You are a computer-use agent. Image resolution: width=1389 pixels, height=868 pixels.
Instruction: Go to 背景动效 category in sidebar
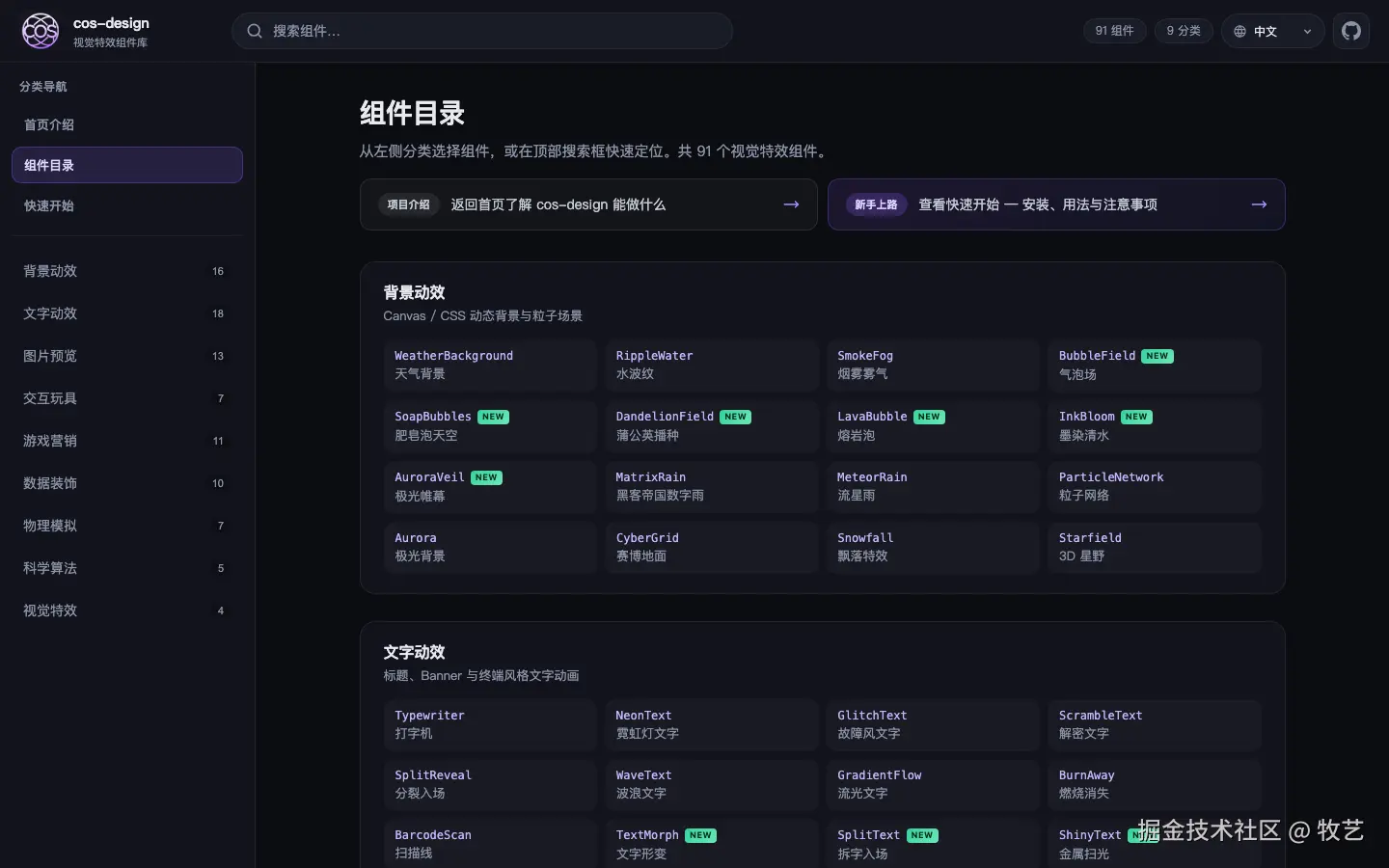(127, 271)
